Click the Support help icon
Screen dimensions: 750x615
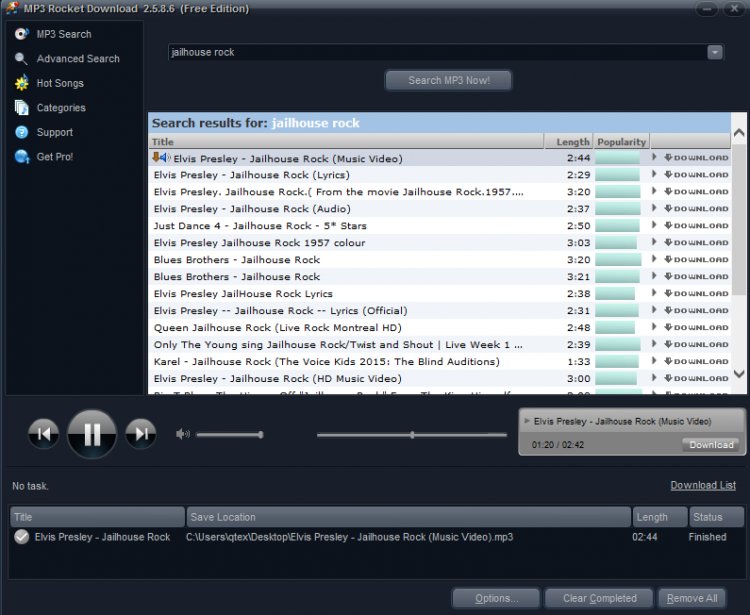tap(22, 132)
